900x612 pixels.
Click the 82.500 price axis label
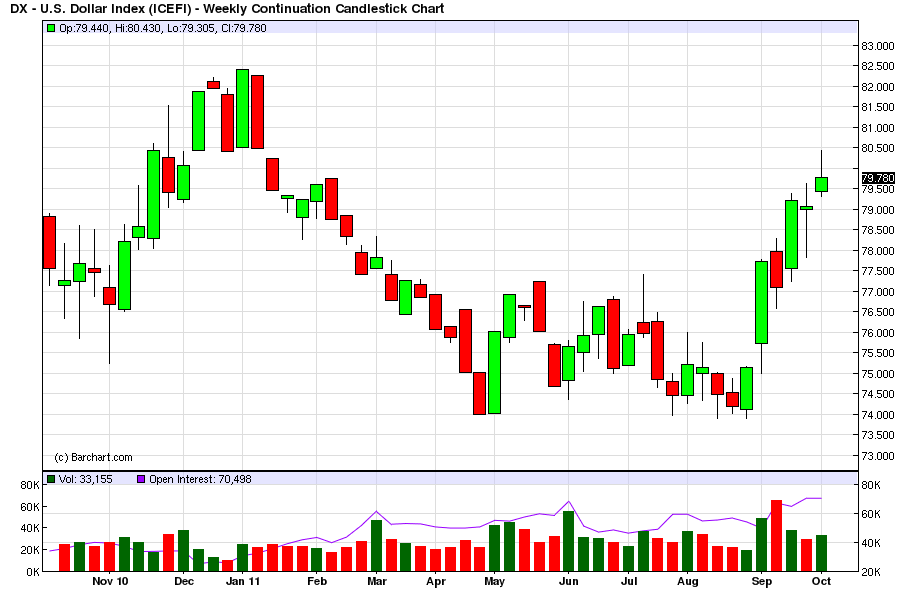pos(878,66)
